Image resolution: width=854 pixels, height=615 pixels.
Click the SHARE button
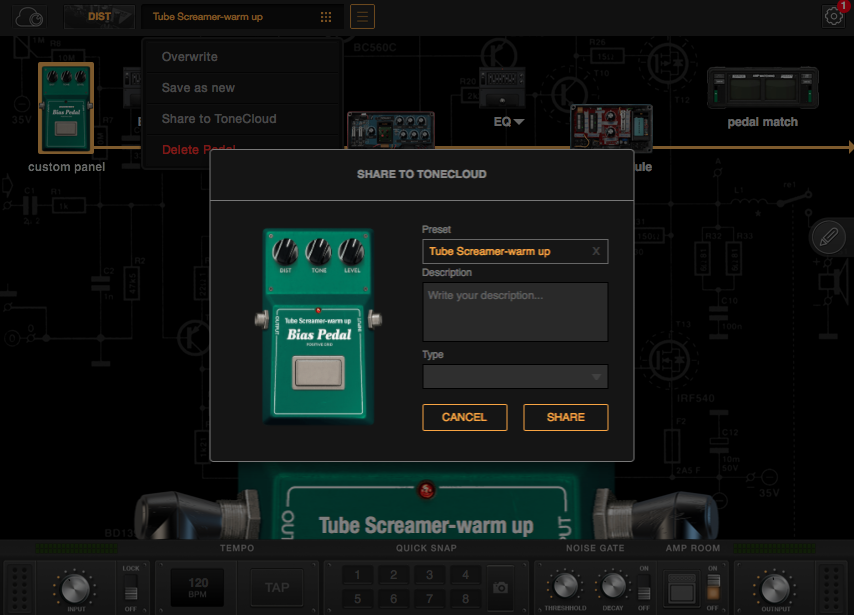(565, 417)
